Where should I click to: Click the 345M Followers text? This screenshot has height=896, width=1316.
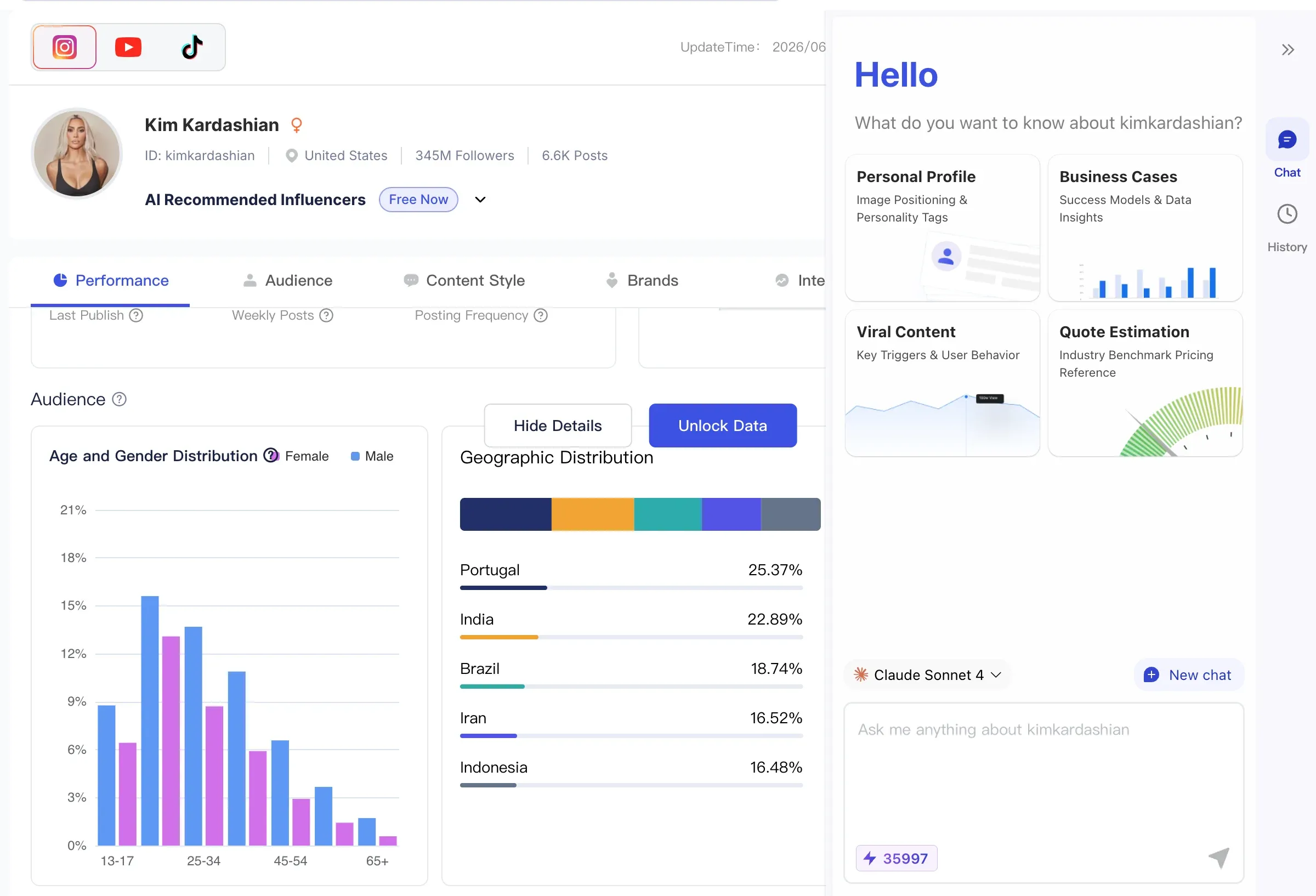[x=464, y=156]
